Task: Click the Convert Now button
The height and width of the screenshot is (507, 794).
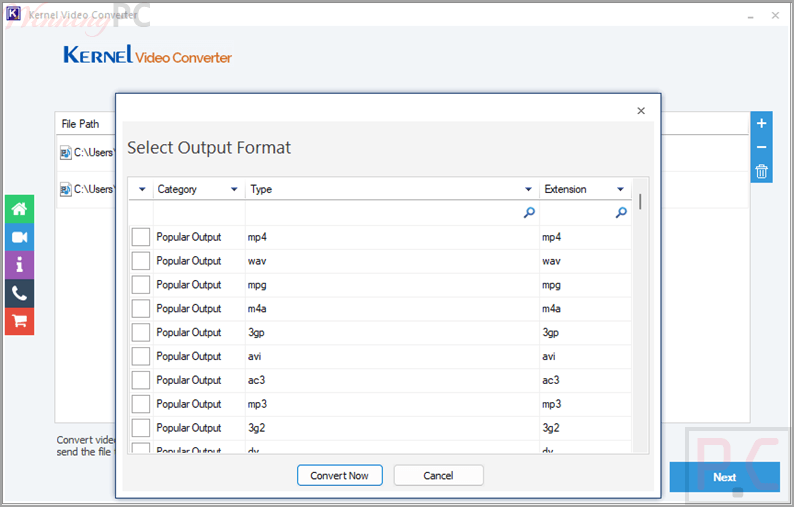Action: [339, 476]
